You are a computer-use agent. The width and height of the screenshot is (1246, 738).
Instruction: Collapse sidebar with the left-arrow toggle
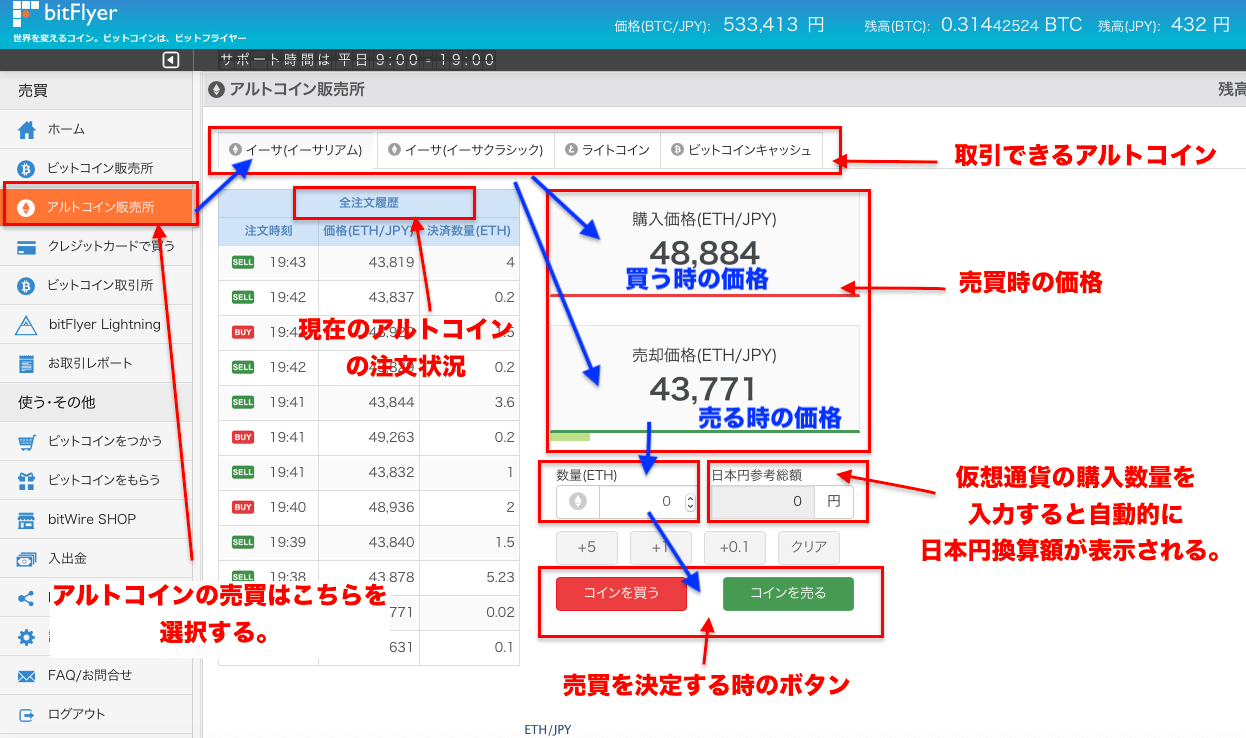[x=171, y=61]
